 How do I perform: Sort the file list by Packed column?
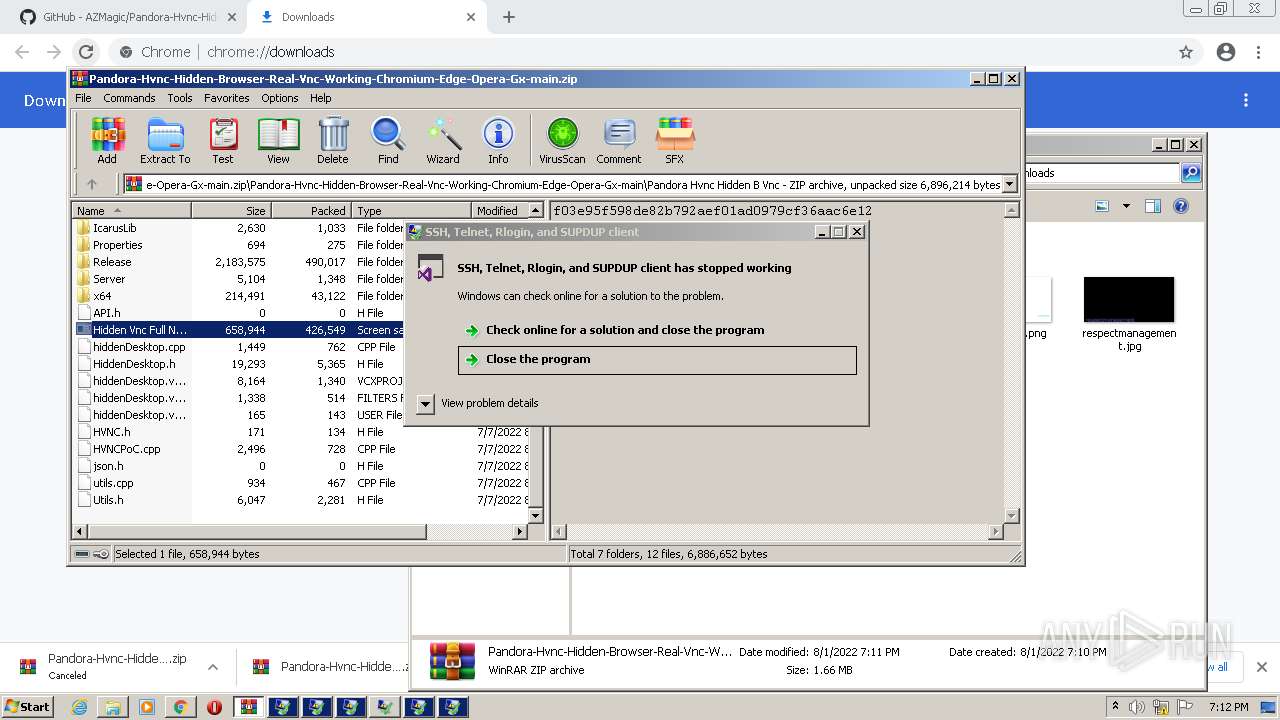pyautogui.click(x=311, y=211)
